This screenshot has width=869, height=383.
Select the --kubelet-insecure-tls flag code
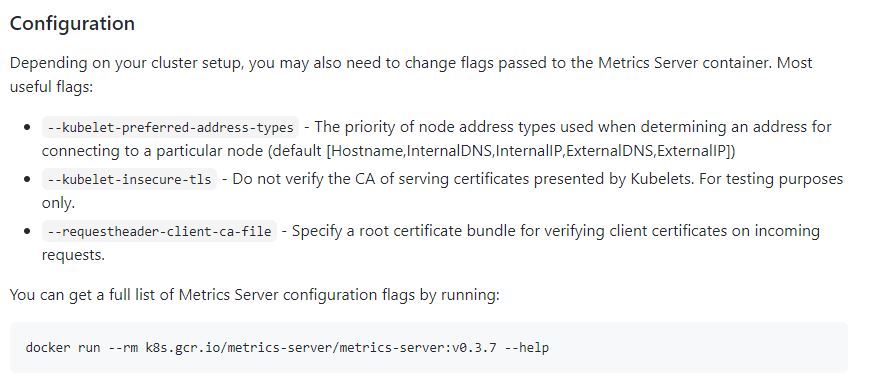pyautogui.click(x=129, y=180)
